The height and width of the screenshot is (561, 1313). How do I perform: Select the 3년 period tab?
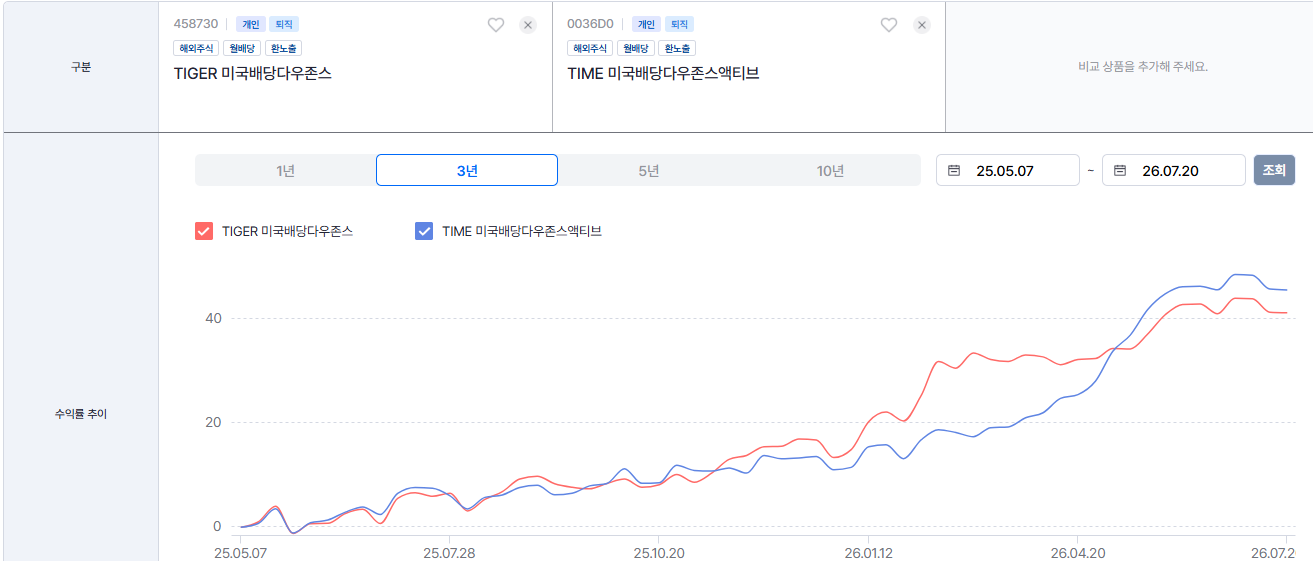467,170
